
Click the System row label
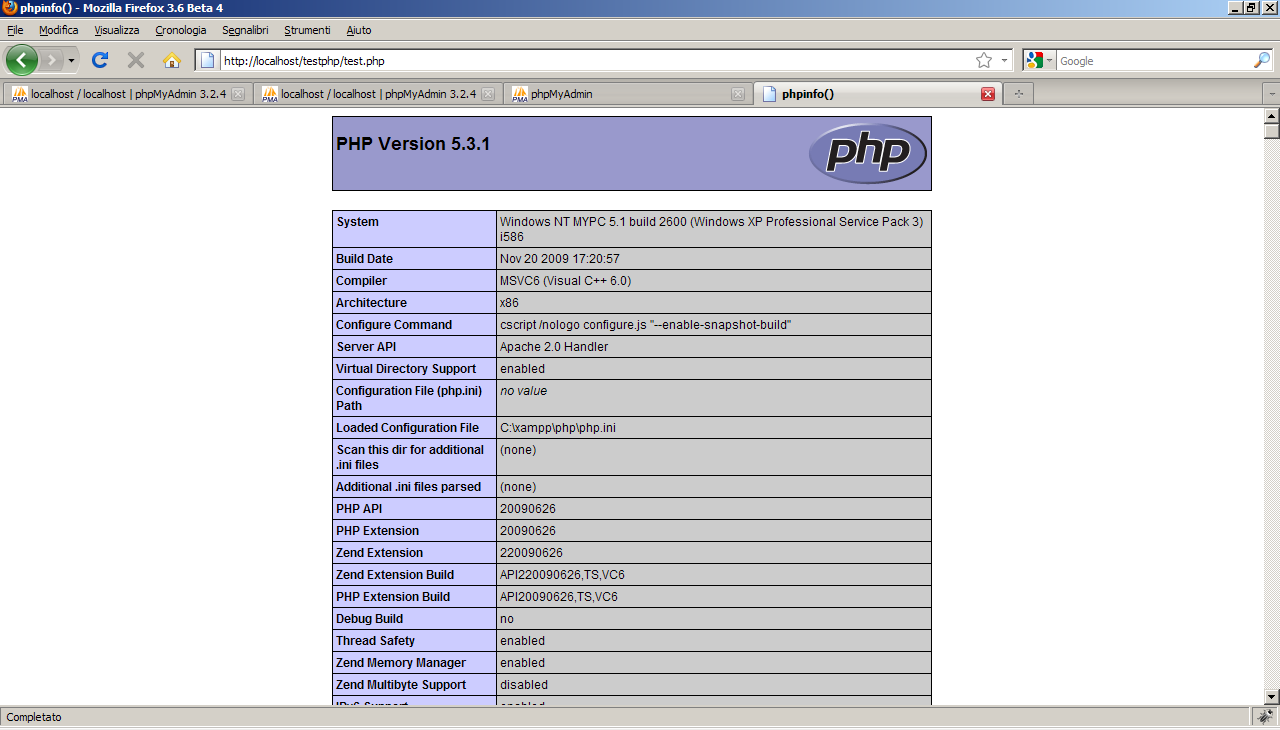pyautogui.click(x=358, y=222)
